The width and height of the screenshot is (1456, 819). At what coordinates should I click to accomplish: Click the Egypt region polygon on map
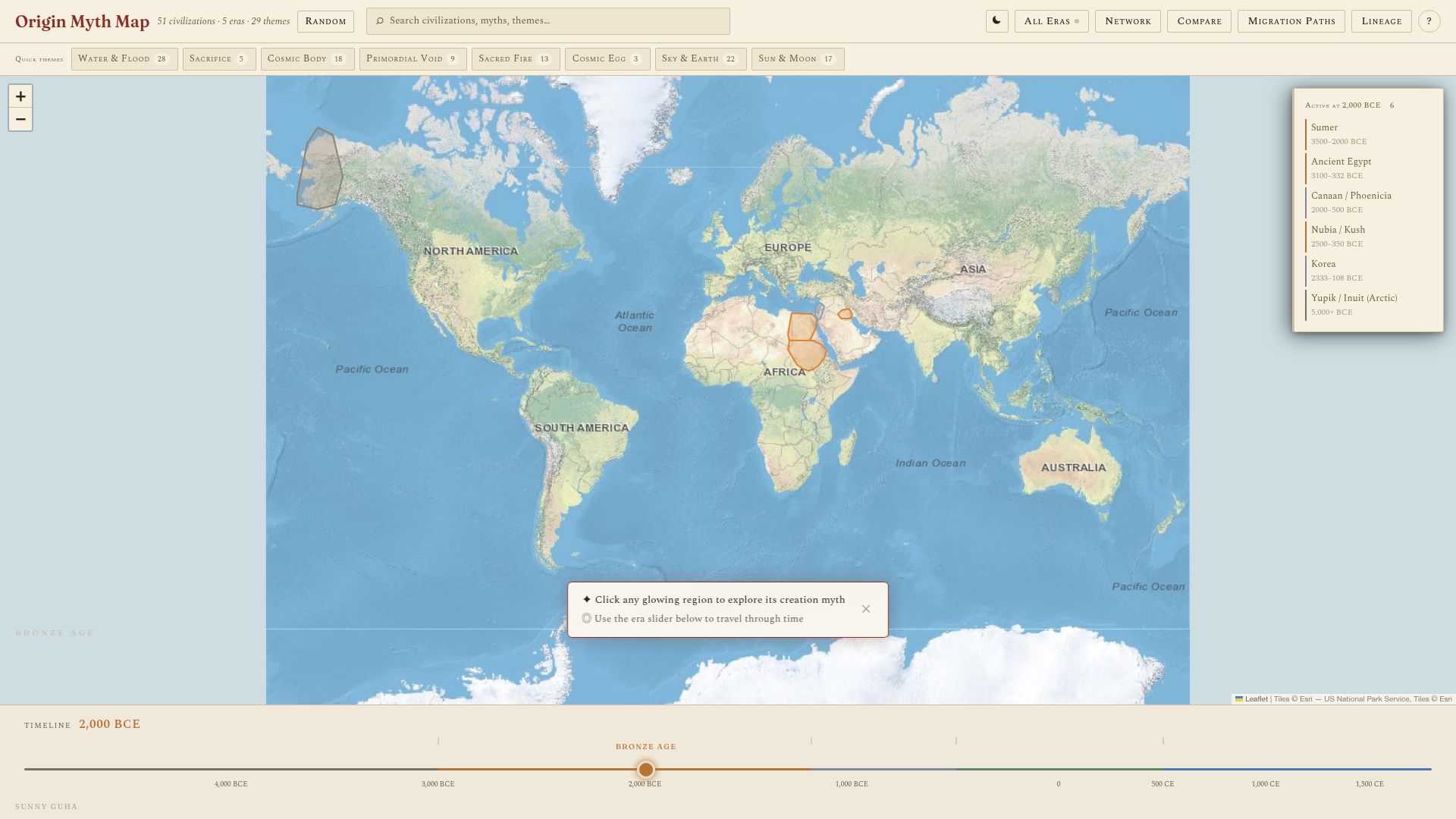click(801, 327)
